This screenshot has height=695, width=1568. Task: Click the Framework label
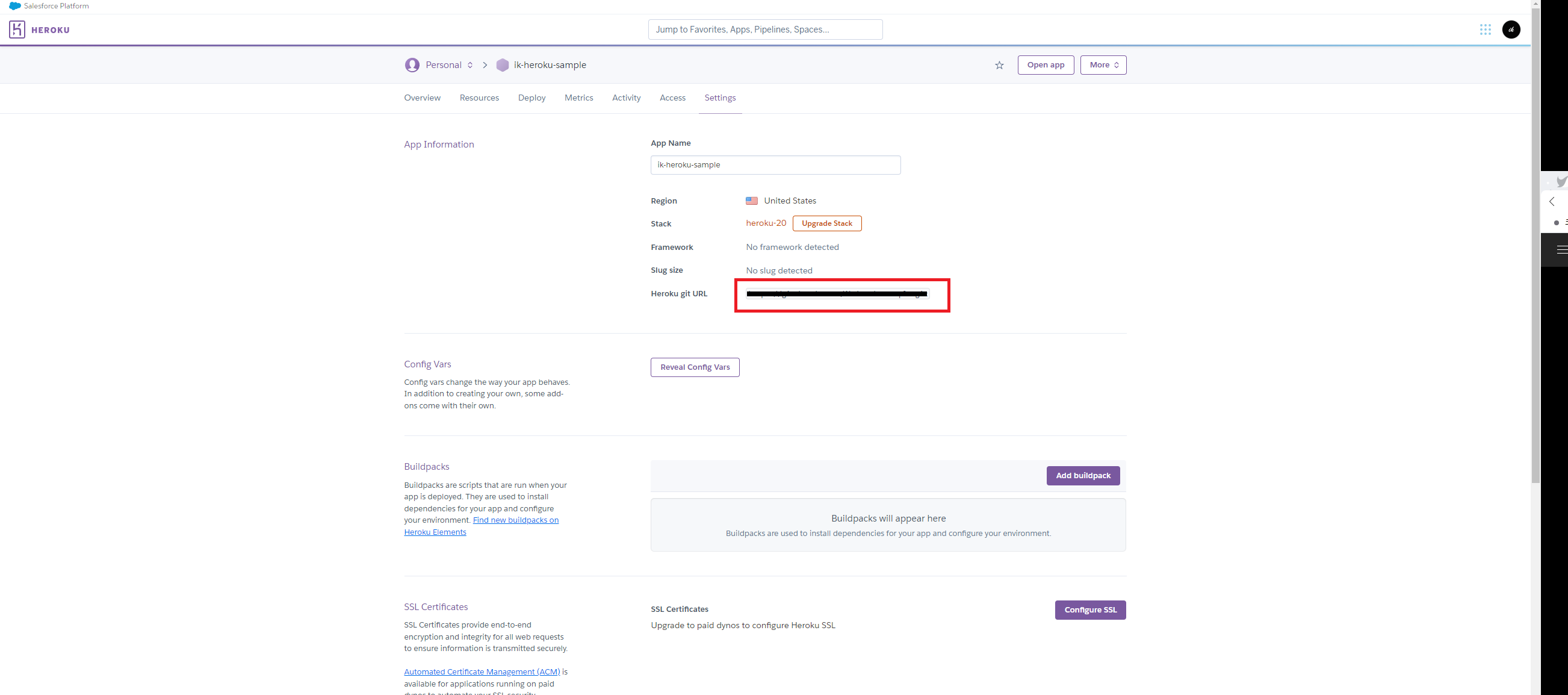click(x=671, y=248)
